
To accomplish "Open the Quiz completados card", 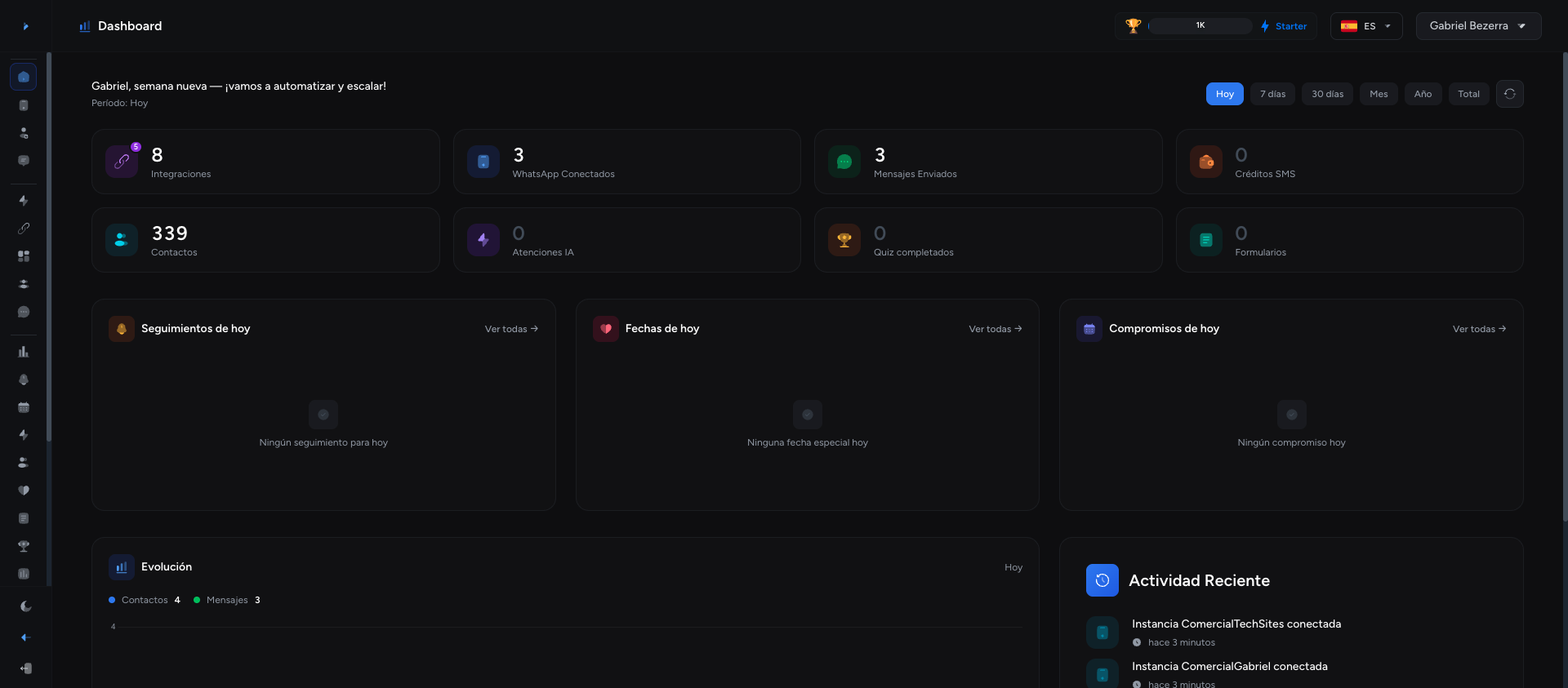I will click(x=988, y=240).
